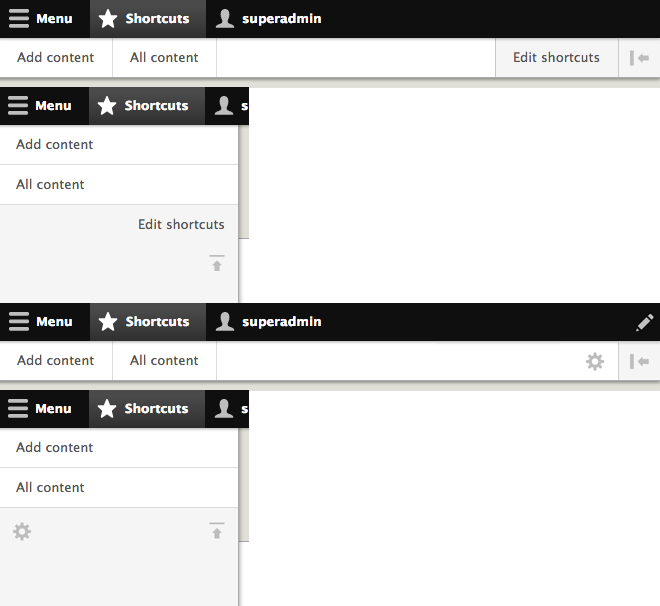
Task: Toggle the left-arrow orientation button next to the horizontal gear
Action: point(640,361)
